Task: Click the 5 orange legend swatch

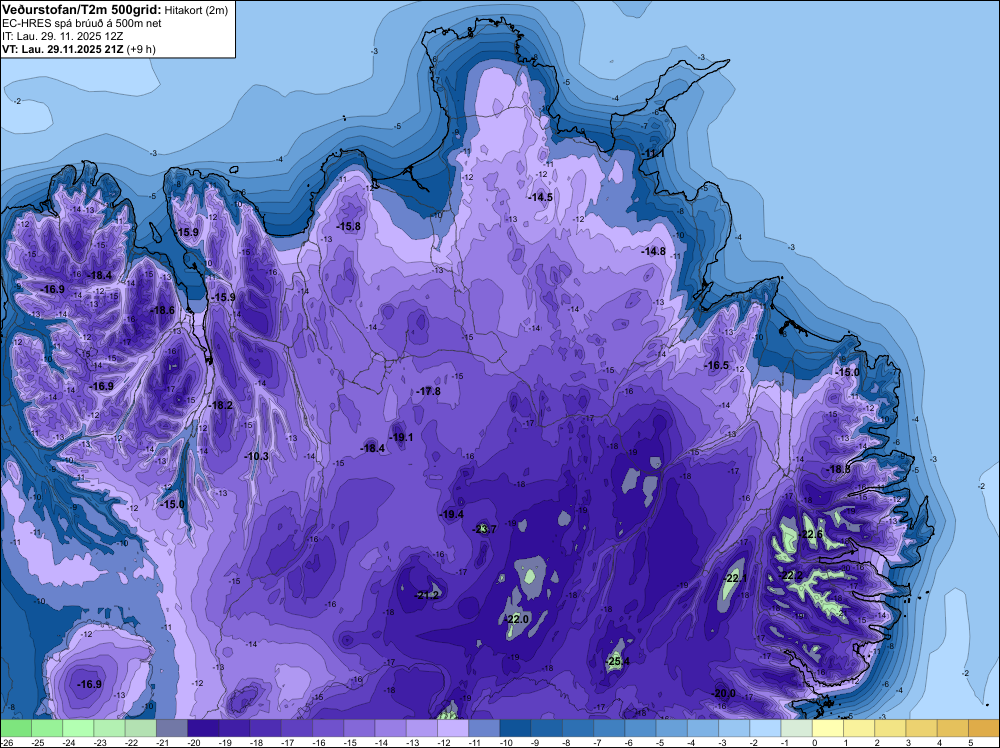Action: 984,728
